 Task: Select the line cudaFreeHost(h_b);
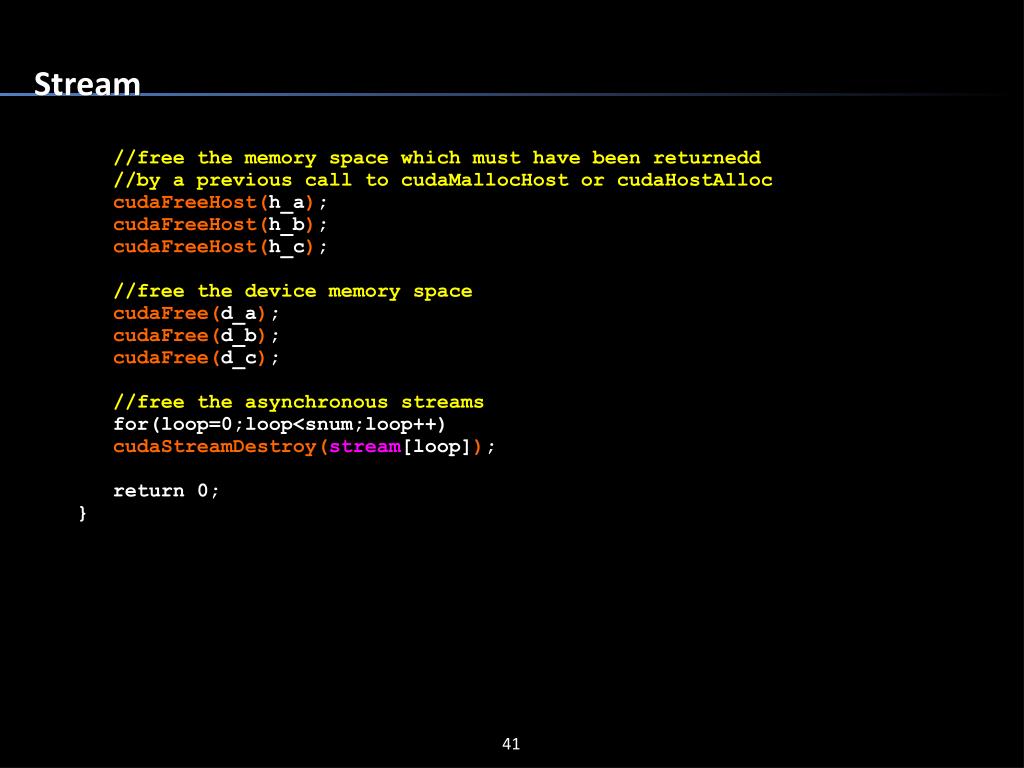pos(220,225)
